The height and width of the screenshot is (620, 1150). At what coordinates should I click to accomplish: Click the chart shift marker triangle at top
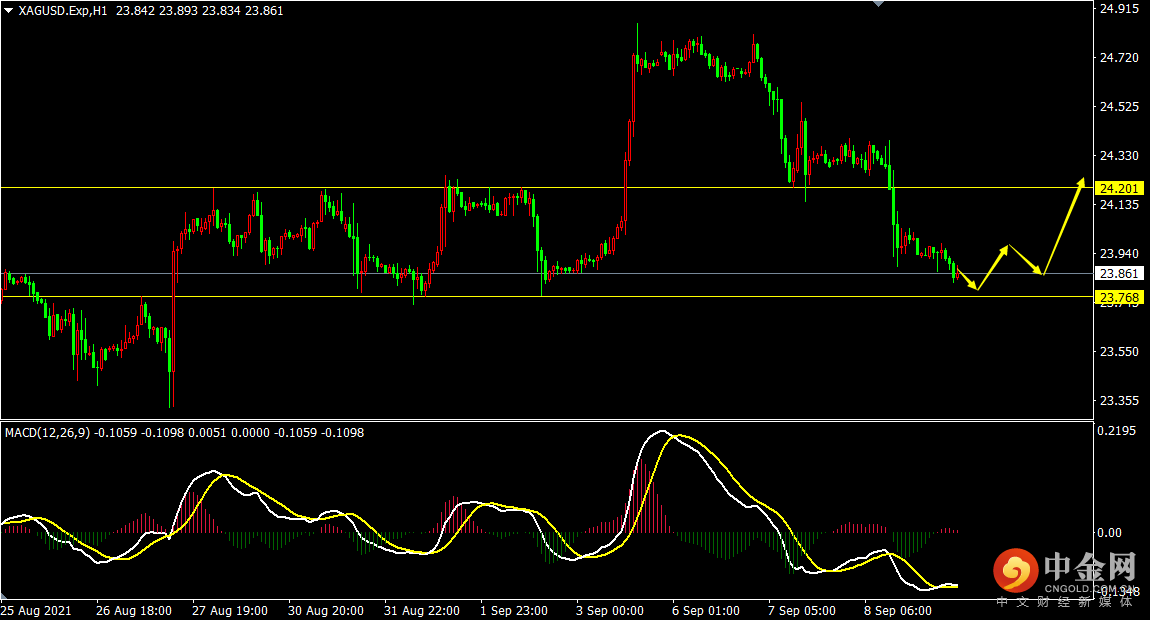pos(879,4)
